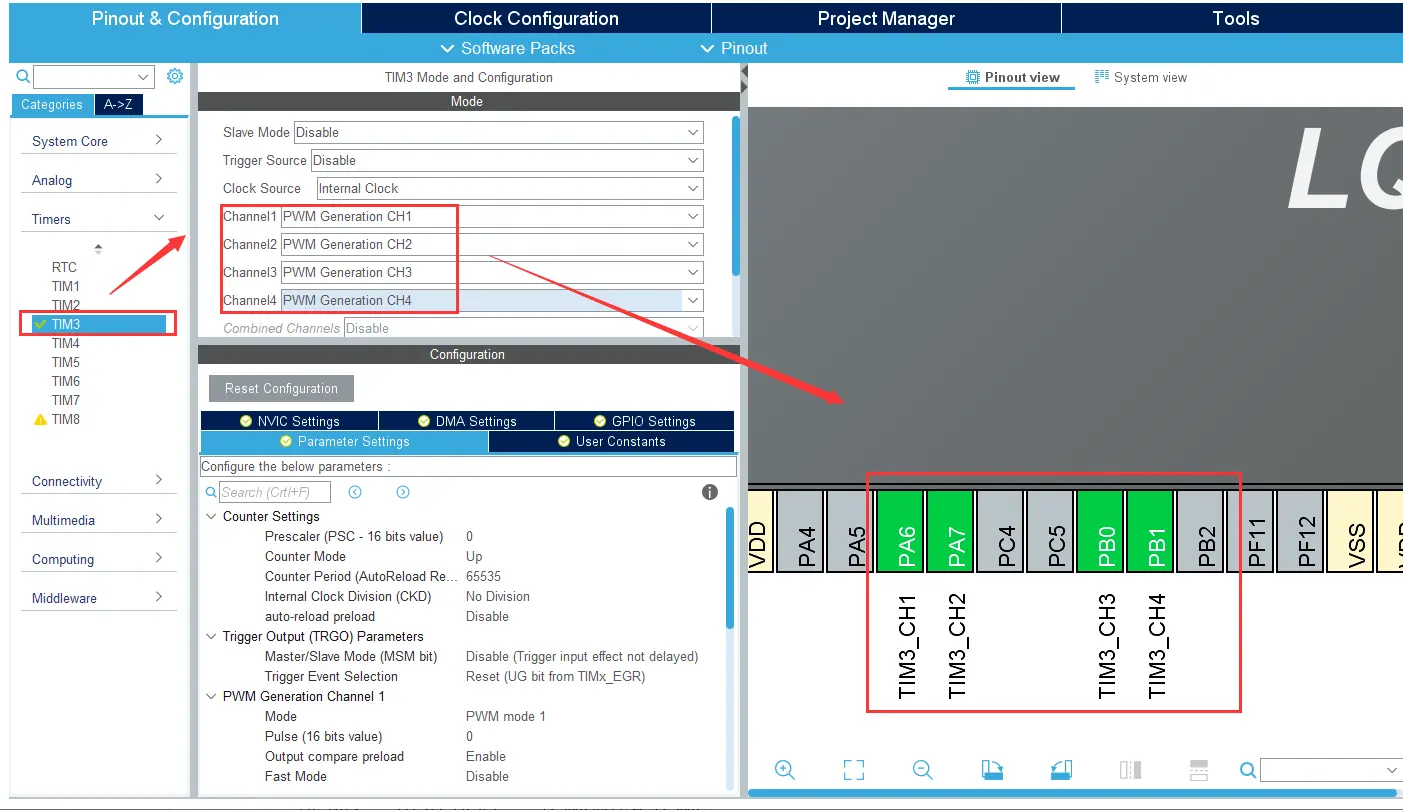Open the DMA Settings tab
Image resolution: width=1403 pixels, height=810 pixels.
tap(466, 421)
